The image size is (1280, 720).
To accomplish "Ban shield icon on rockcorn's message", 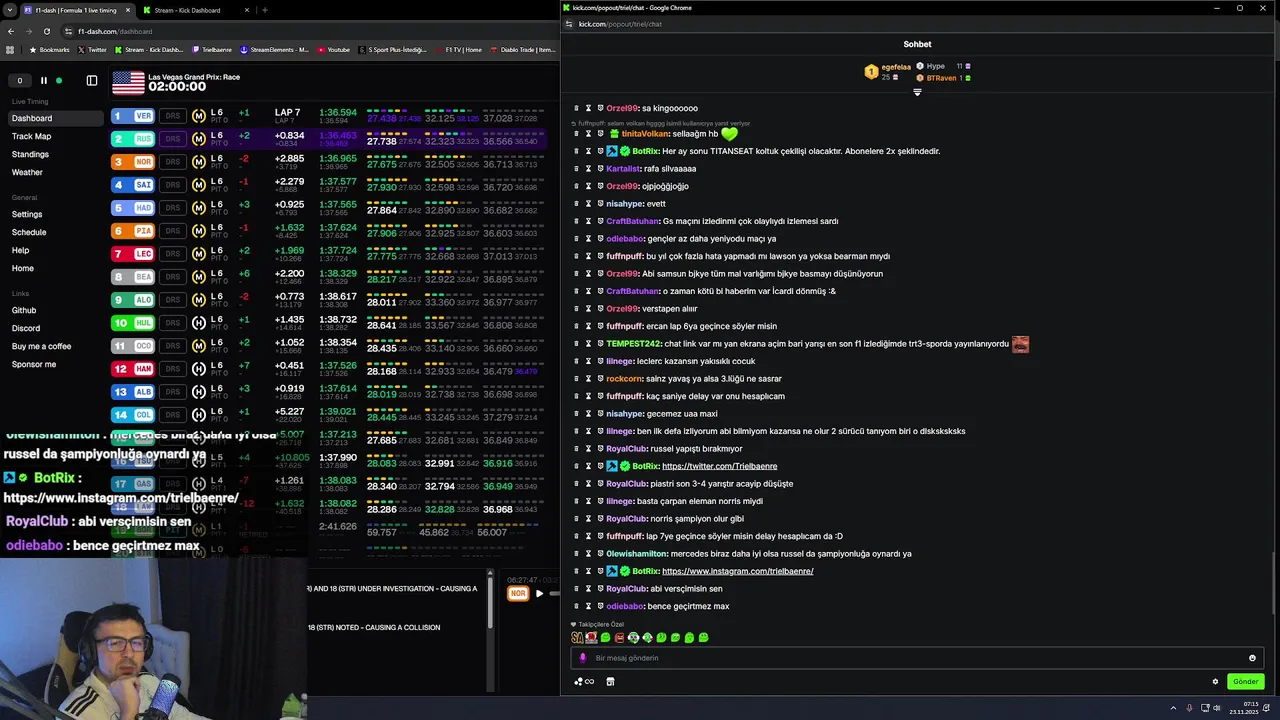I will click(x=600, y=379).
